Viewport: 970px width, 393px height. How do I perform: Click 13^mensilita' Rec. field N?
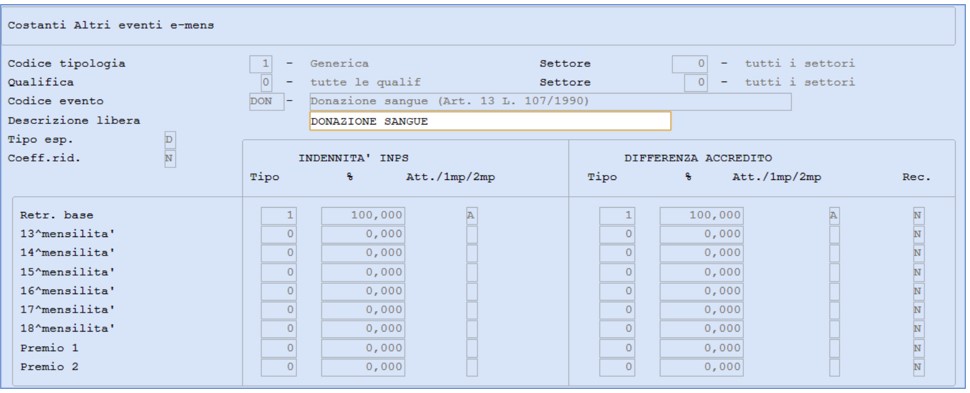[x=919, y=235]
